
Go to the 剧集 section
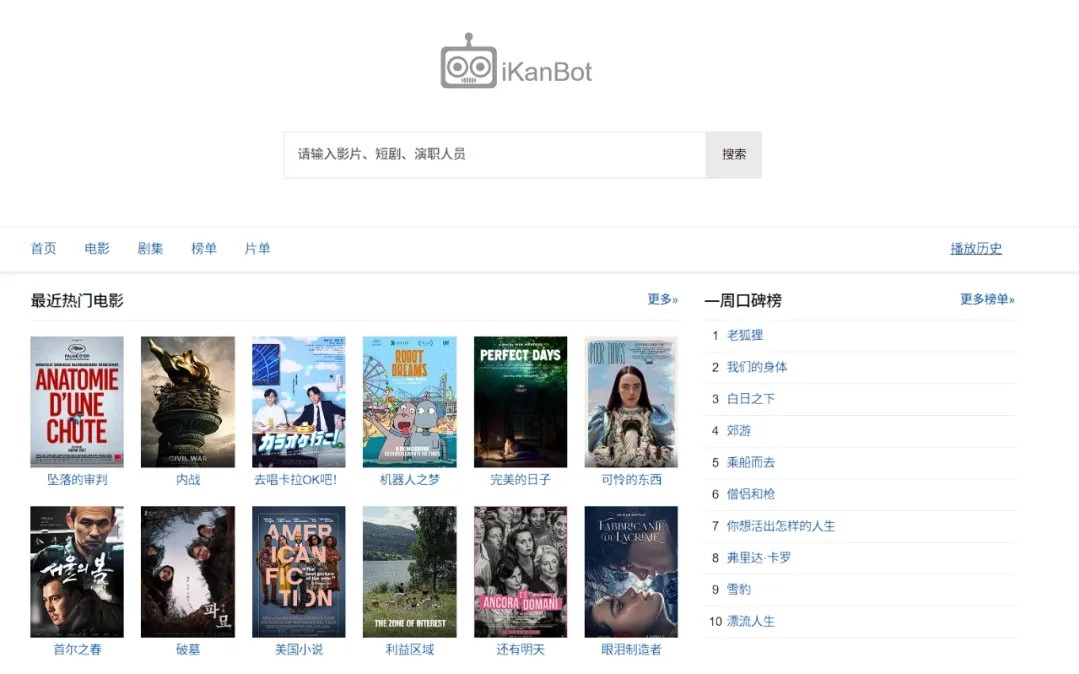pos(150,249)
